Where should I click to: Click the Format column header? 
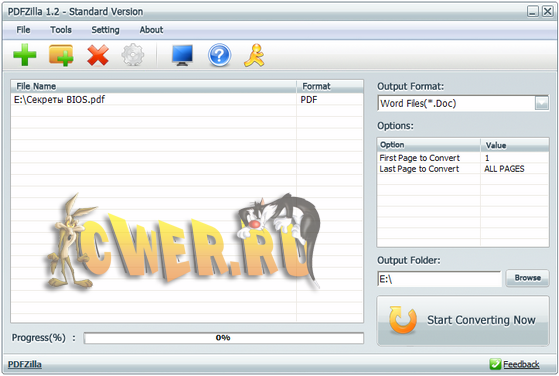coord(330,86)
